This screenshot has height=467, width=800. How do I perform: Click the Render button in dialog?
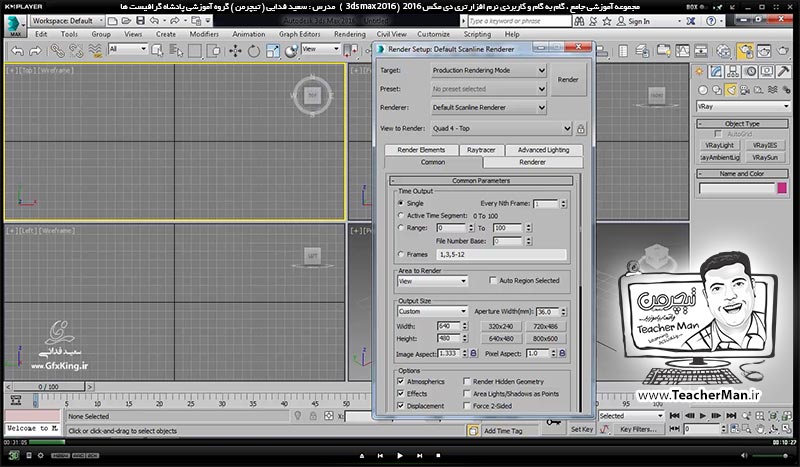[568, 80]
